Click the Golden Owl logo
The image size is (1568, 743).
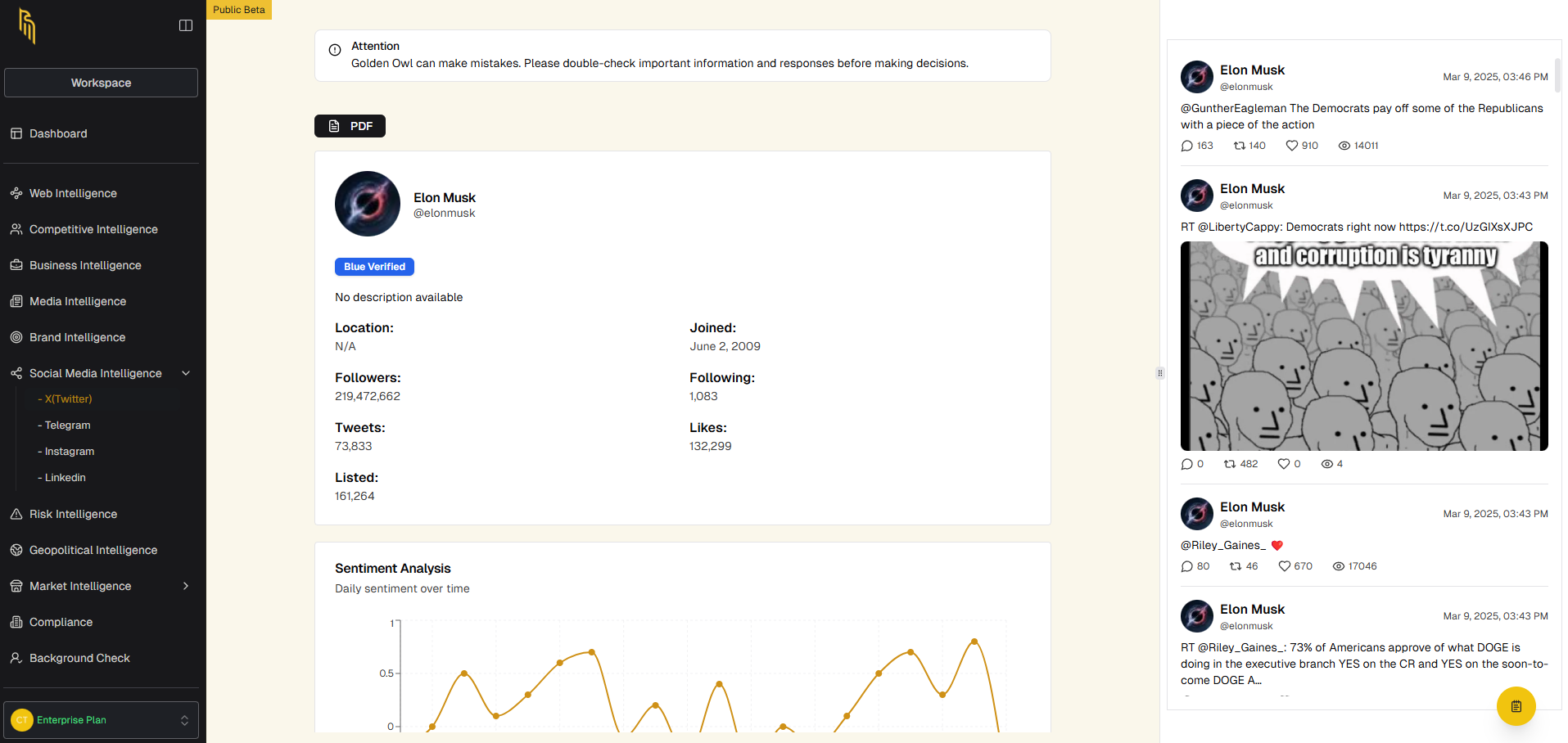pyautogui.click(x=27, y=26)
